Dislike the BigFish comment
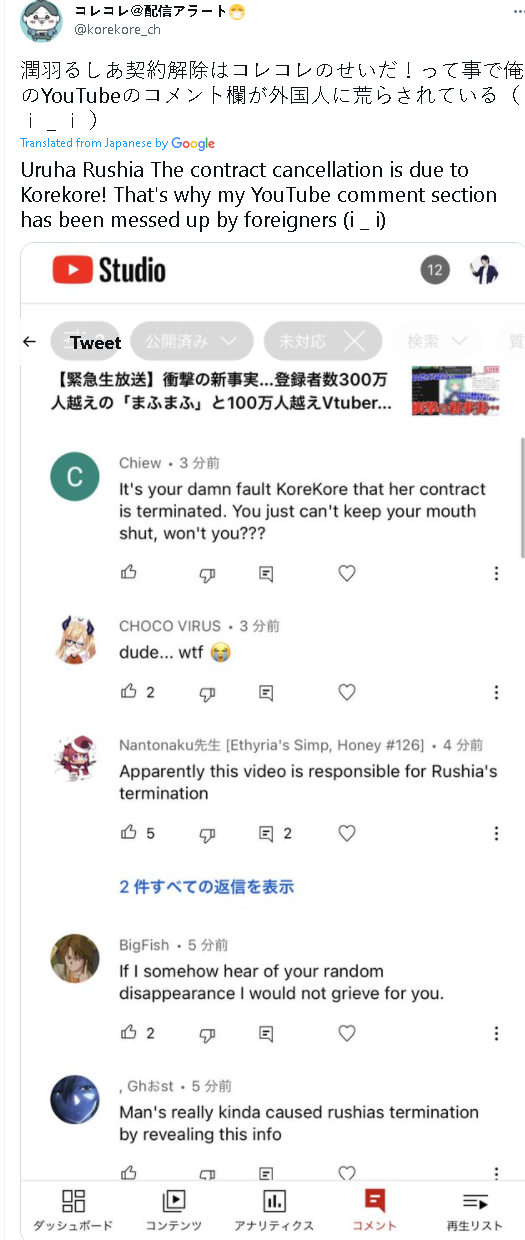 (207, 1033)
